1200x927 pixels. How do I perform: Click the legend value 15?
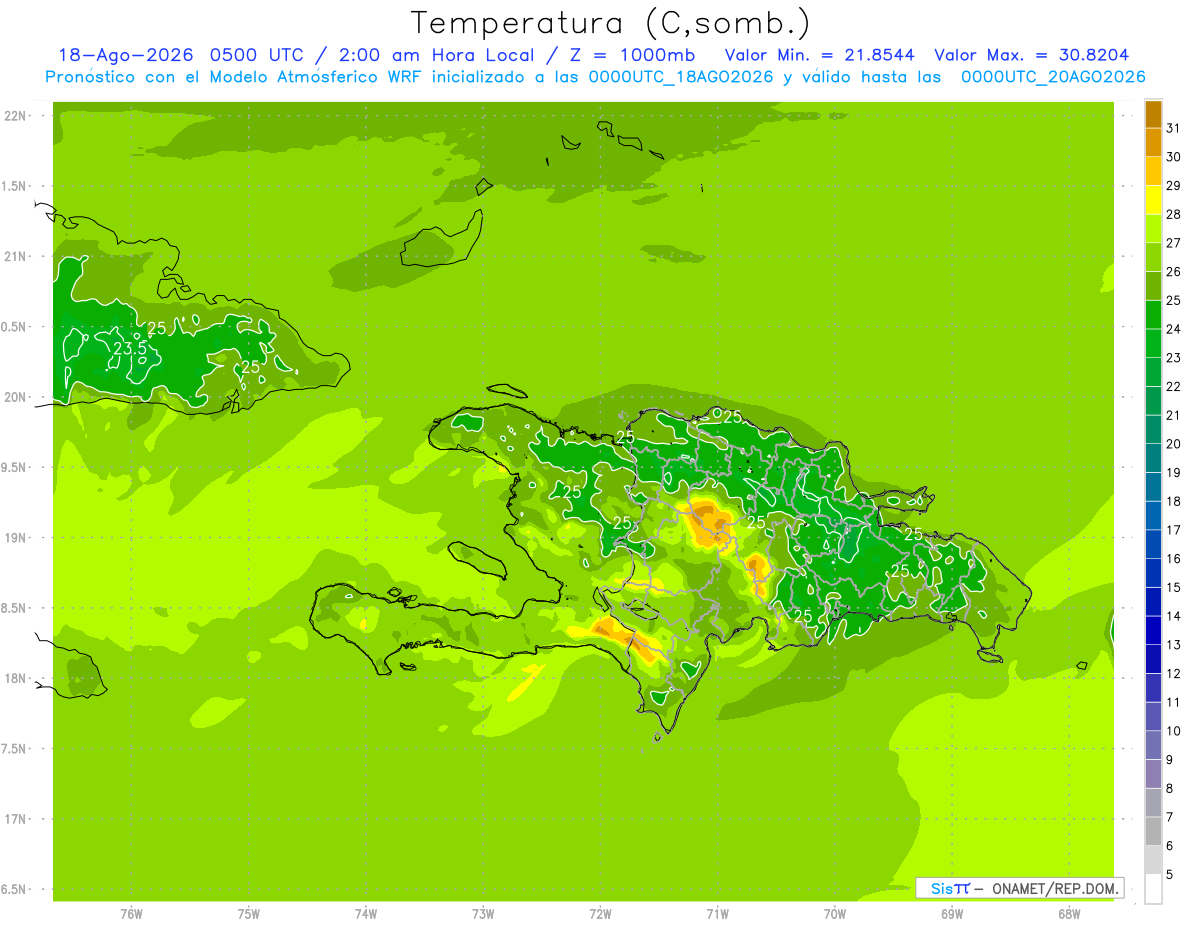(x=1174, y=588)
